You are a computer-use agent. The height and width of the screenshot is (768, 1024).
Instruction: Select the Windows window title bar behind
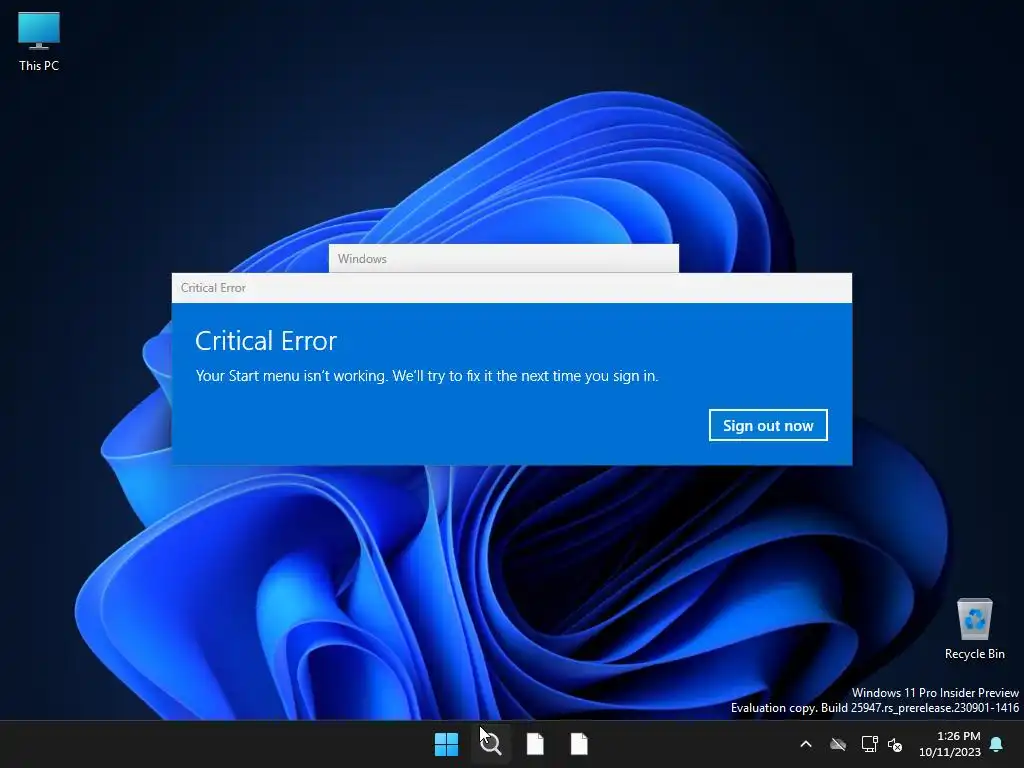point(504,259)
